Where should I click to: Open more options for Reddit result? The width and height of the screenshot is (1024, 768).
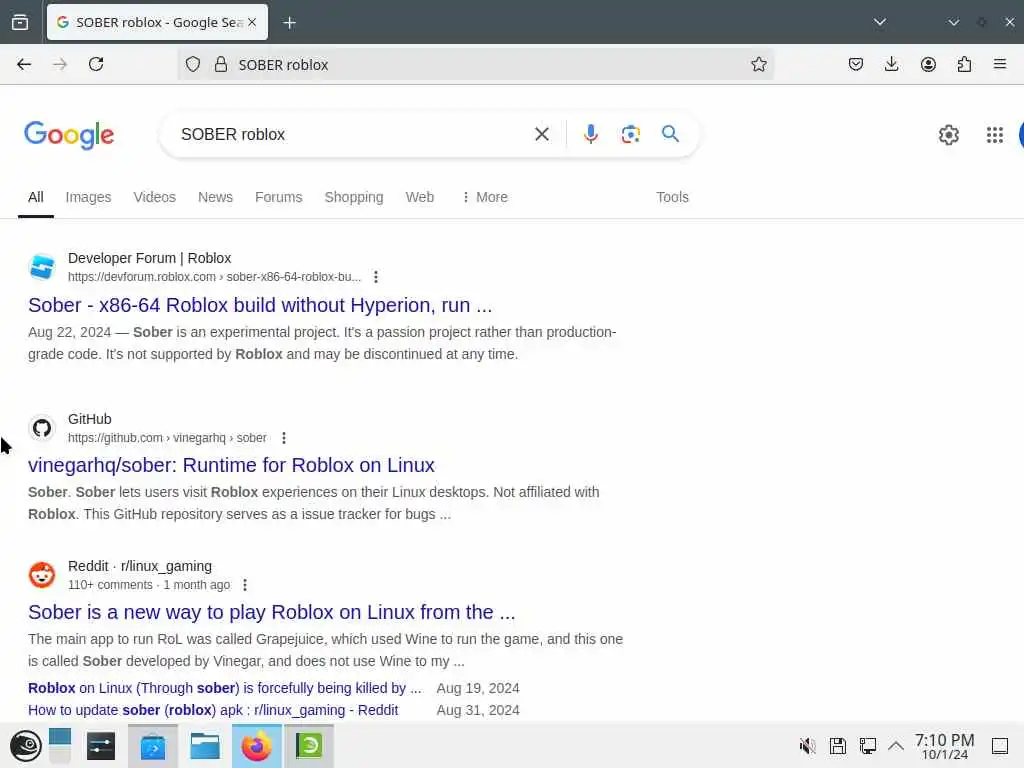pyautogui.click(x=245, y=584)
